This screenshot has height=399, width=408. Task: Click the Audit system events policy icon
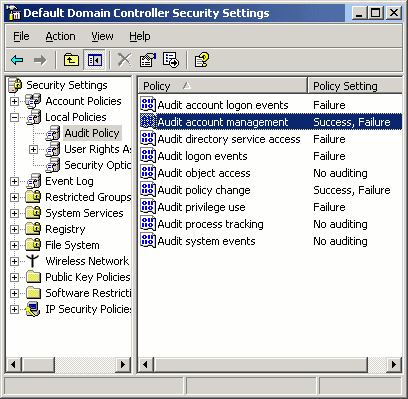(x=148, y=241)
